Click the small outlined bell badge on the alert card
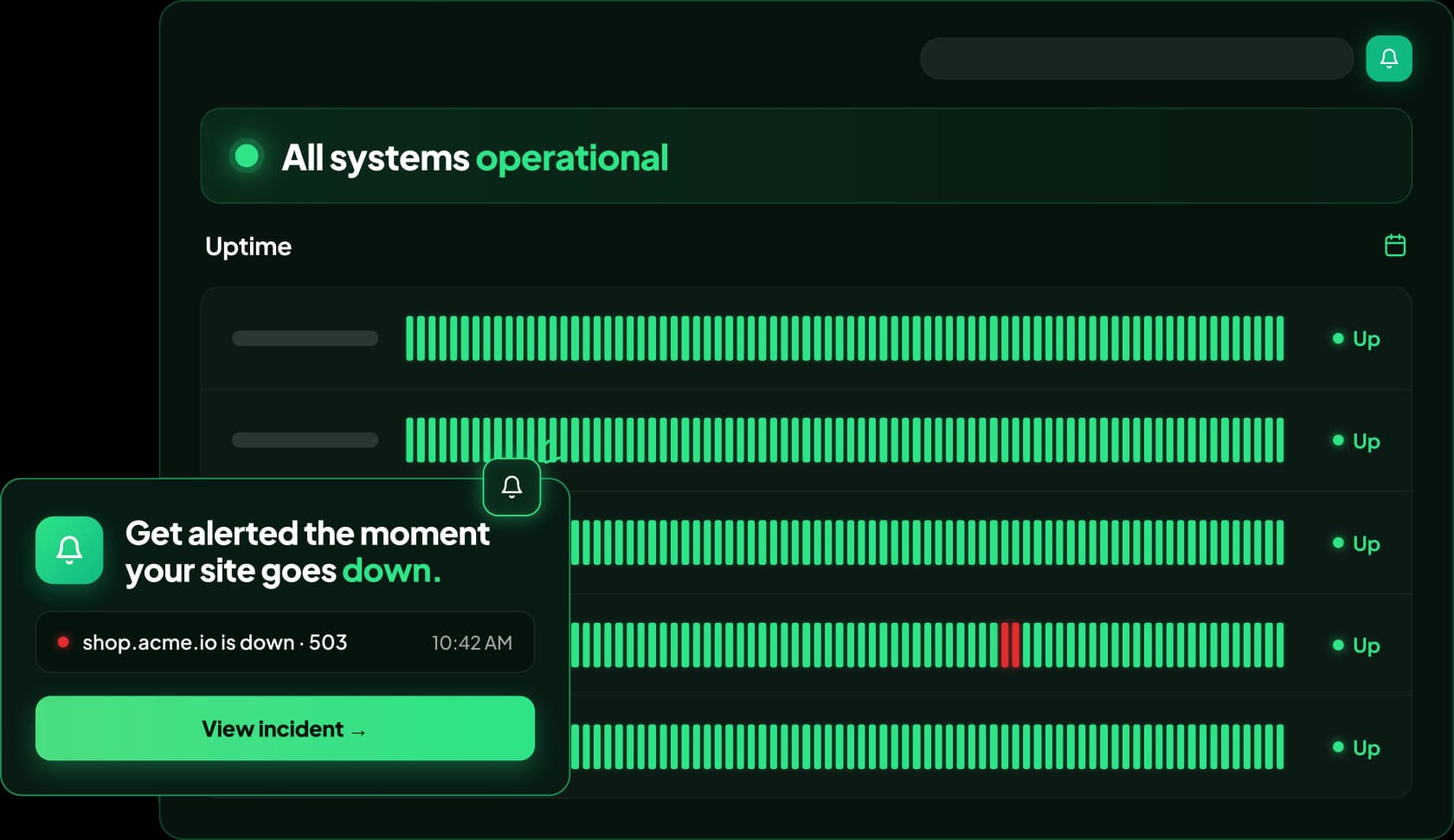The height and width of the screenshot is (840, 1454). point(511,487)
